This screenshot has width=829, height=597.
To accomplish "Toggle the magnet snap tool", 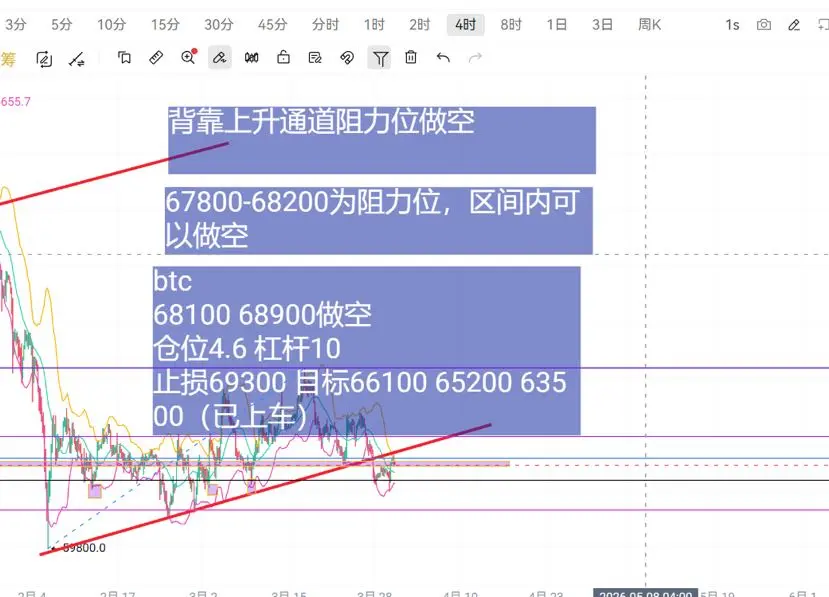I will (347, 58).
